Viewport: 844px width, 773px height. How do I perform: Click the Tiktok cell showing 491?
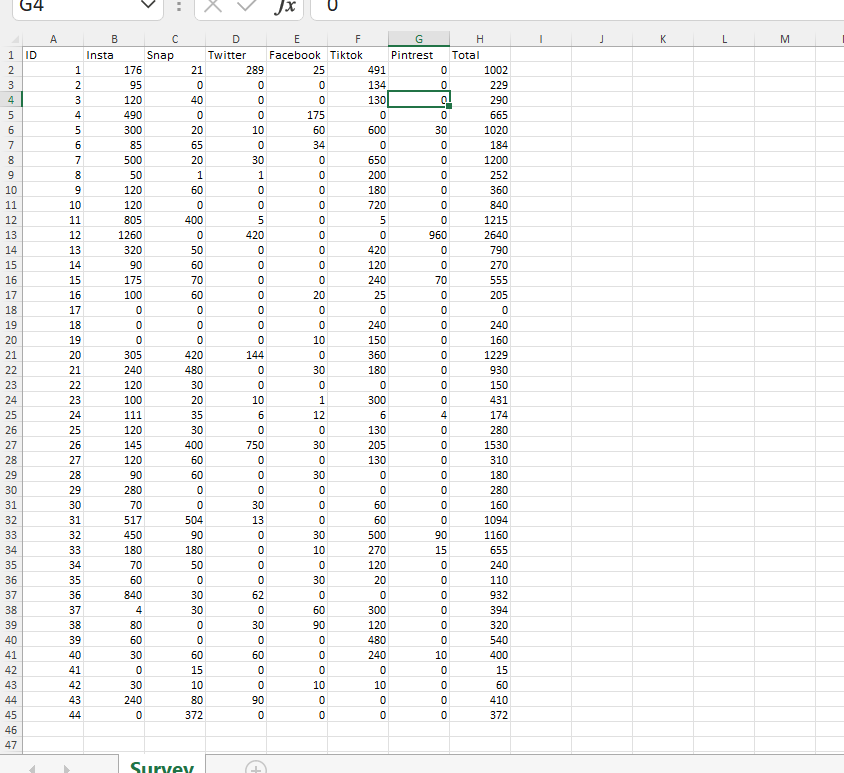click(358, 70)
